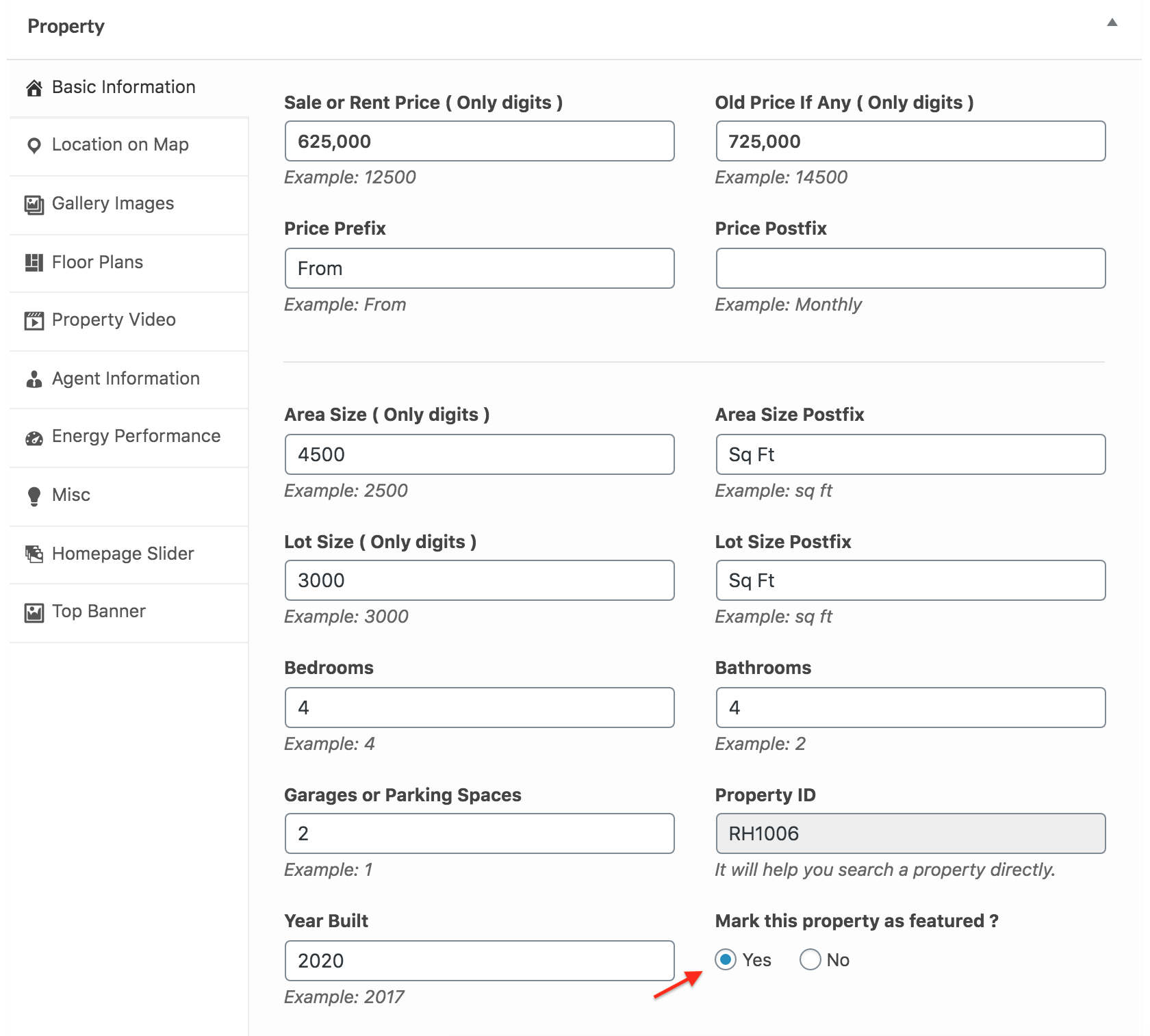Click the Bedrooms label

coord(329,668)
